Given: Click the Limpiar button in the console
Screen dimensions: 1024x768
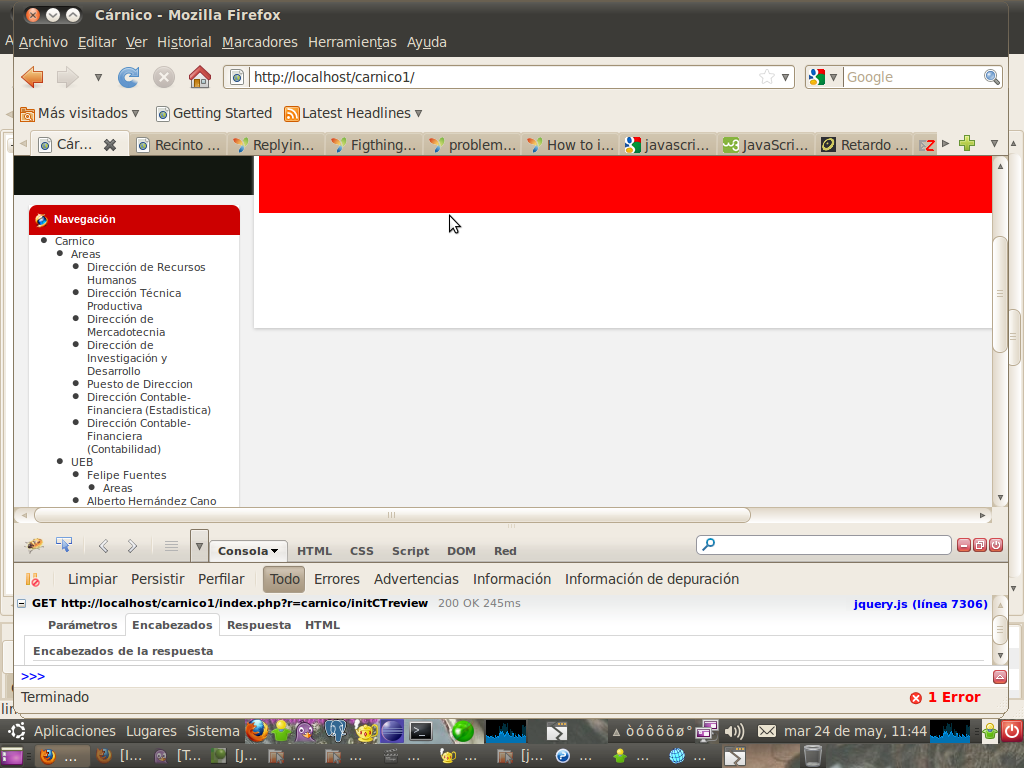Looking at the screenshot, I should pos(92,579).
